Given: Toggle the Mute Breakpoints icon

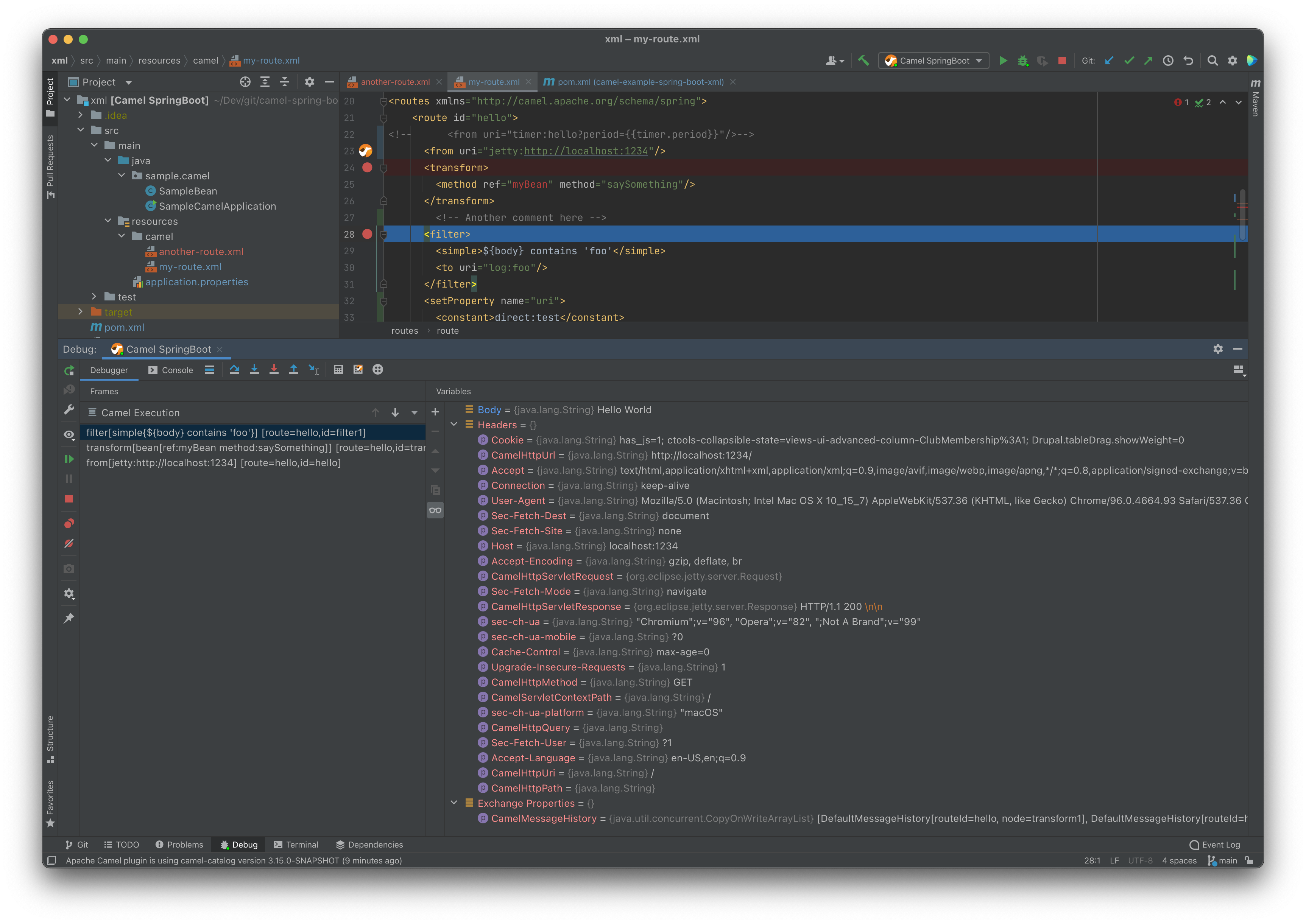Looking at the screenshot, I should coord(69,543).
